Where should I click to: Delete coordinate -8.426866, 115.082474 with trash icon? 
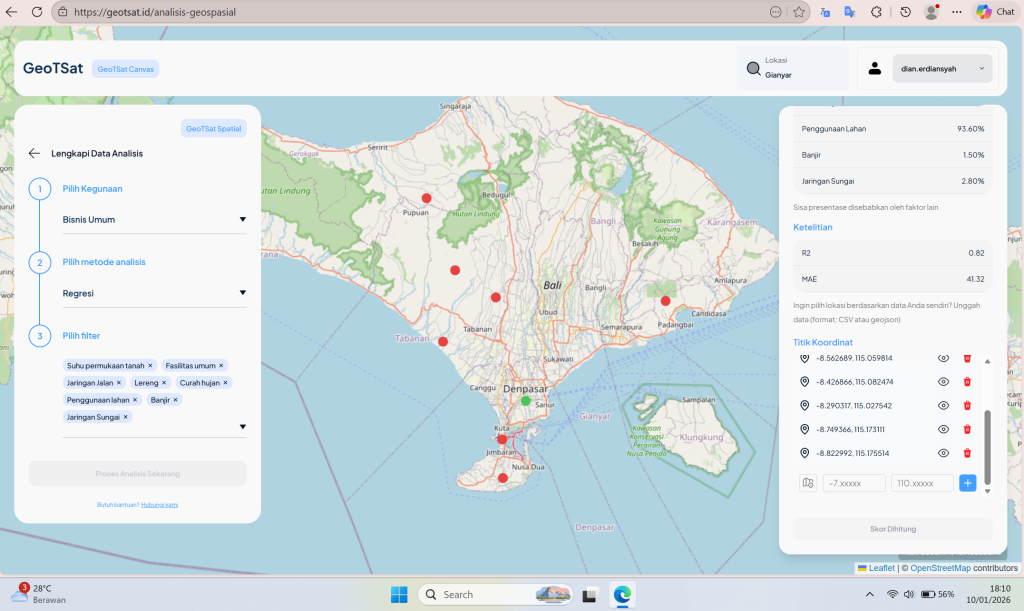click(x=967, y=382)
